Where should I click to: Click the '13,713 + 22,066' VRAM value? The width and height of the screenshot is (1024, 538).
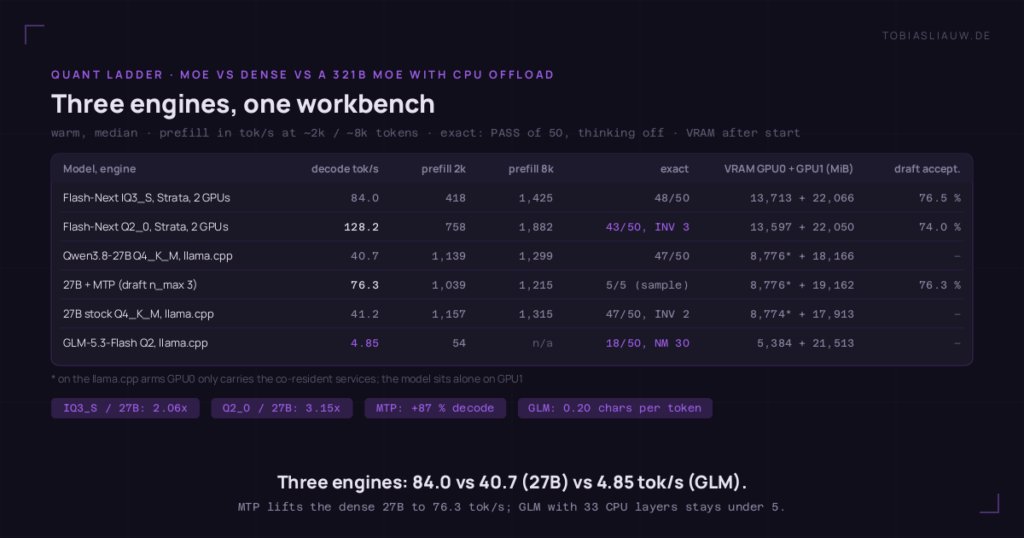click(802, 198)
